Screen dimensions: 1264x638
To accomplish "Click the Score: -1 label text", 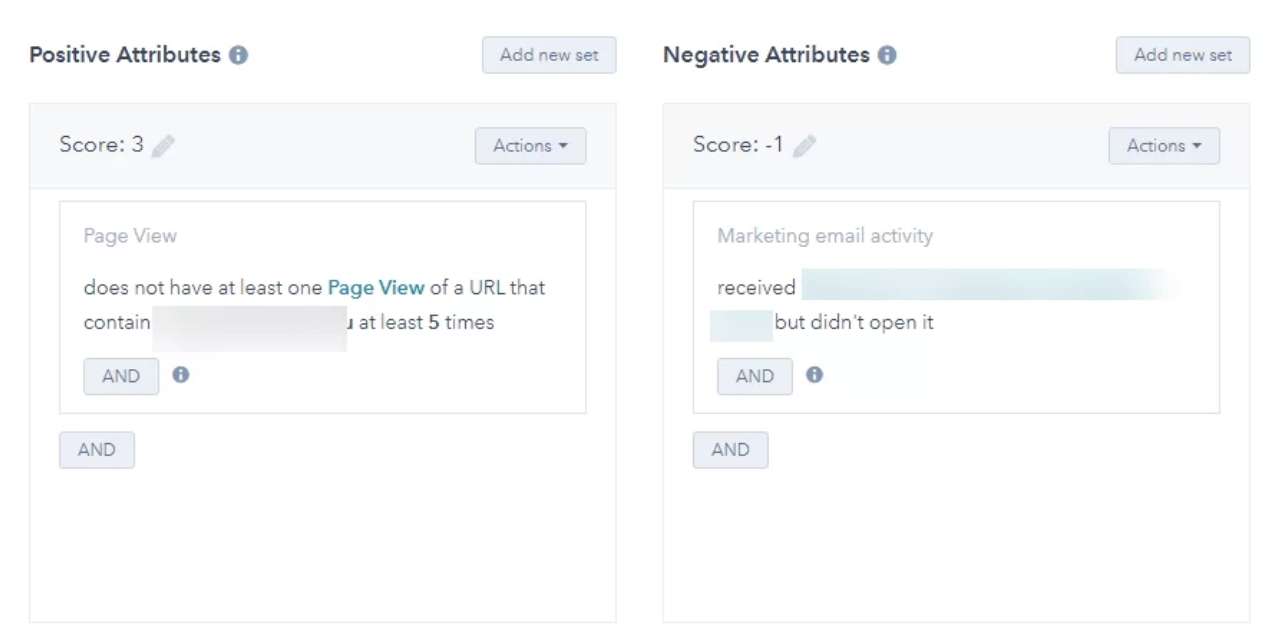I will (738, 145).
